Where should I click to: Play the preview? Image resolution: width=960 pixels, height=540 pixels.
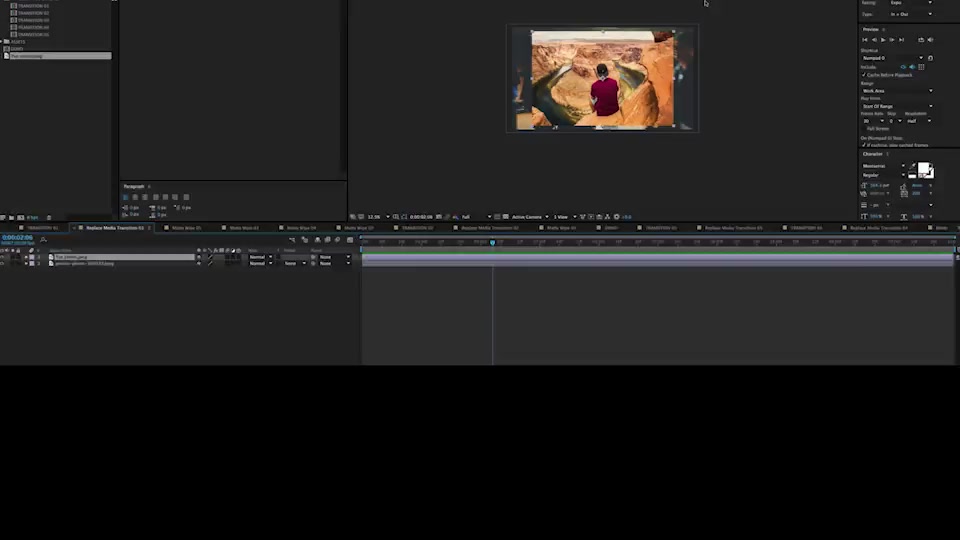click(883, 40)
